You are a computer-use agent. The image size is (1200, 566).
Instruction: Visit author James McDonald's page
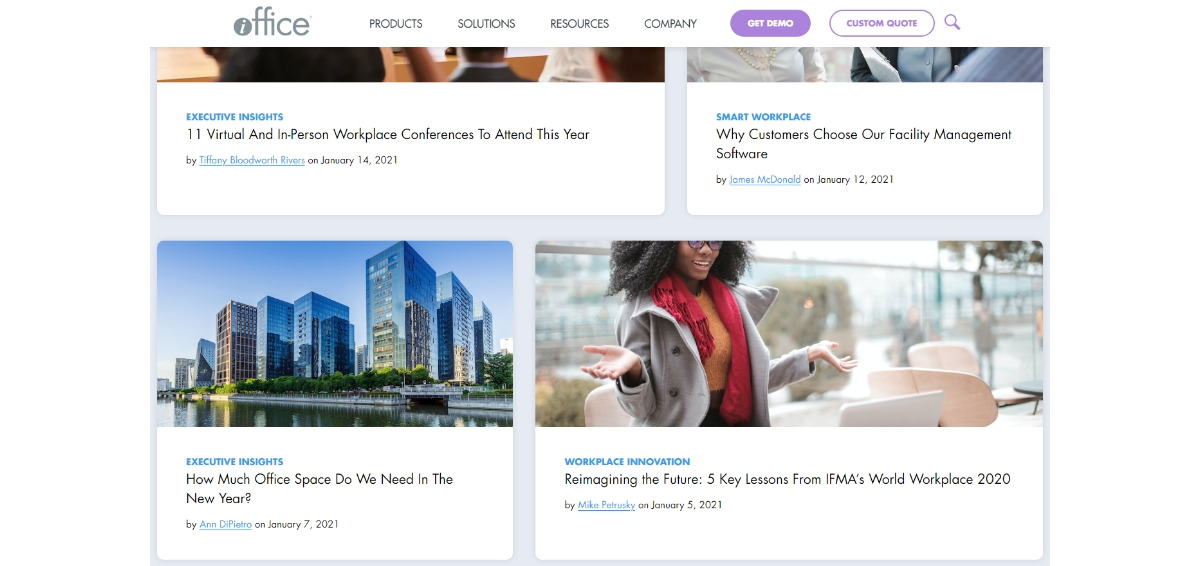(x=765, y=180)
